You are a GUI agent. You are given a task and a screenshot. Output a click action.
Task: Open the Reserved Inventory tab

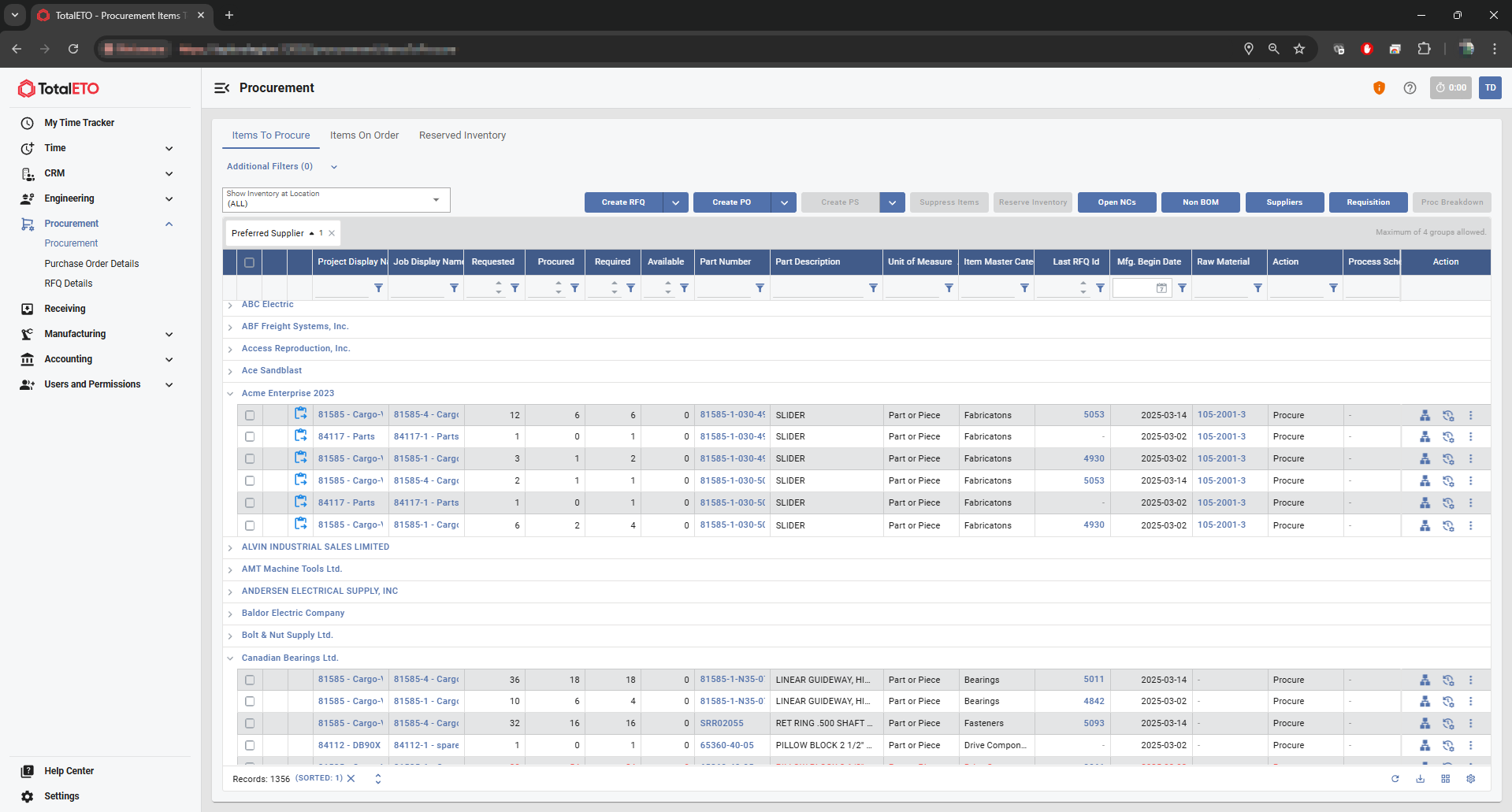(463, 135)
